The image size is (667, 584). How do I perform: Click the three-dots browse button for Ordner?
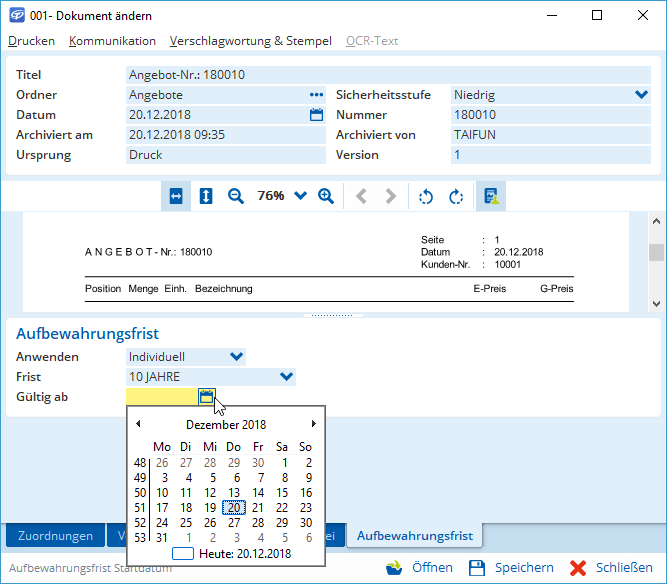[x=317, y=95]
